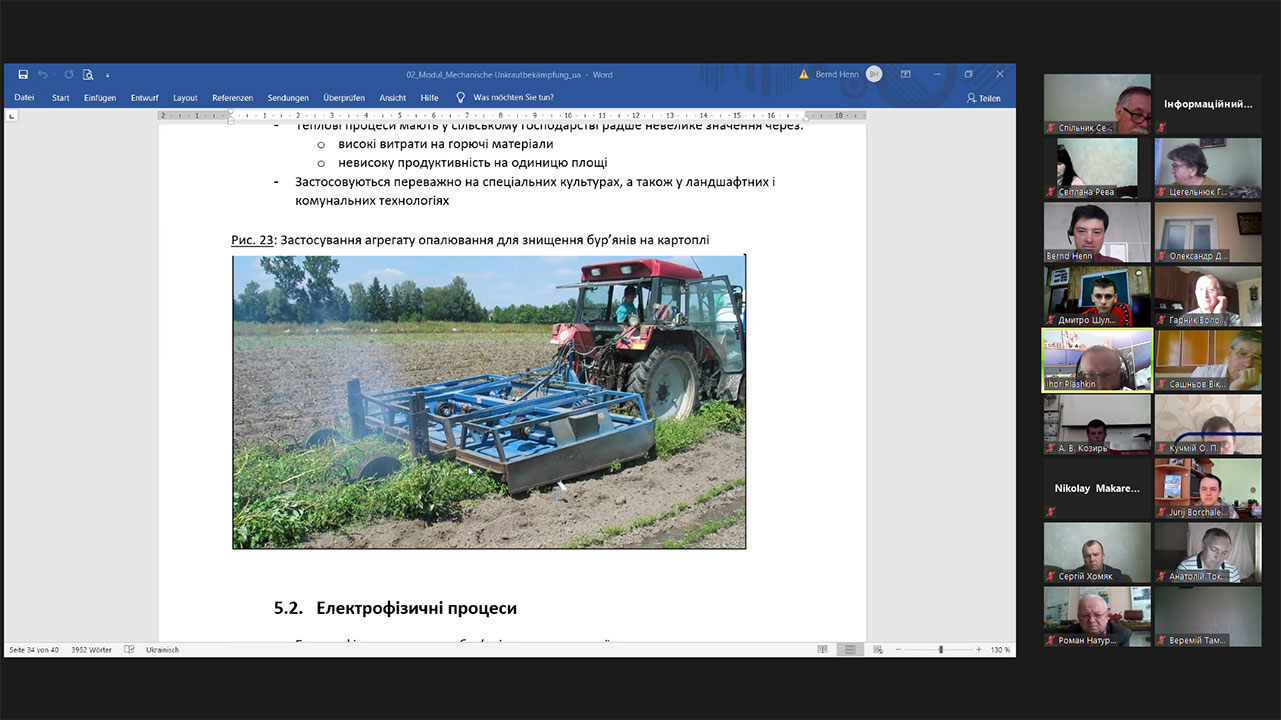Change the language via 'Ukrainisch' in status bar
The height and width of the screenshot is (720, 1281).
point(163,650)
